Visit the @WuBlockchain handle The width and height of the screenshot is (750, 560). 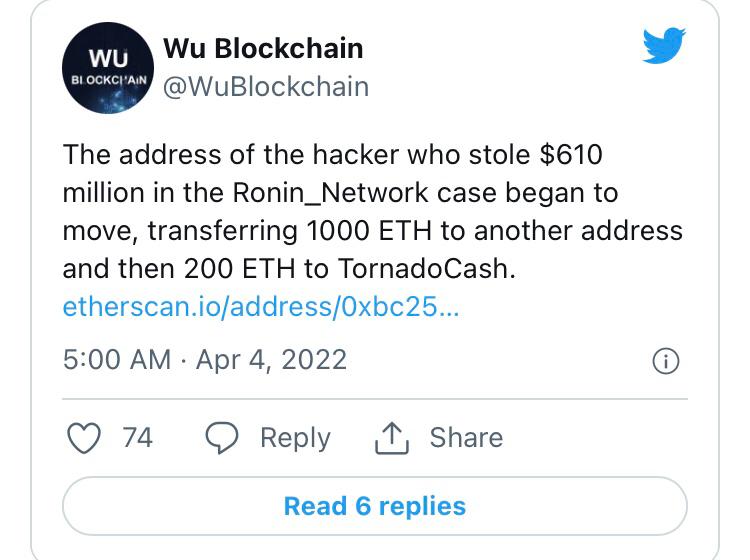click(x=265, y=86)
